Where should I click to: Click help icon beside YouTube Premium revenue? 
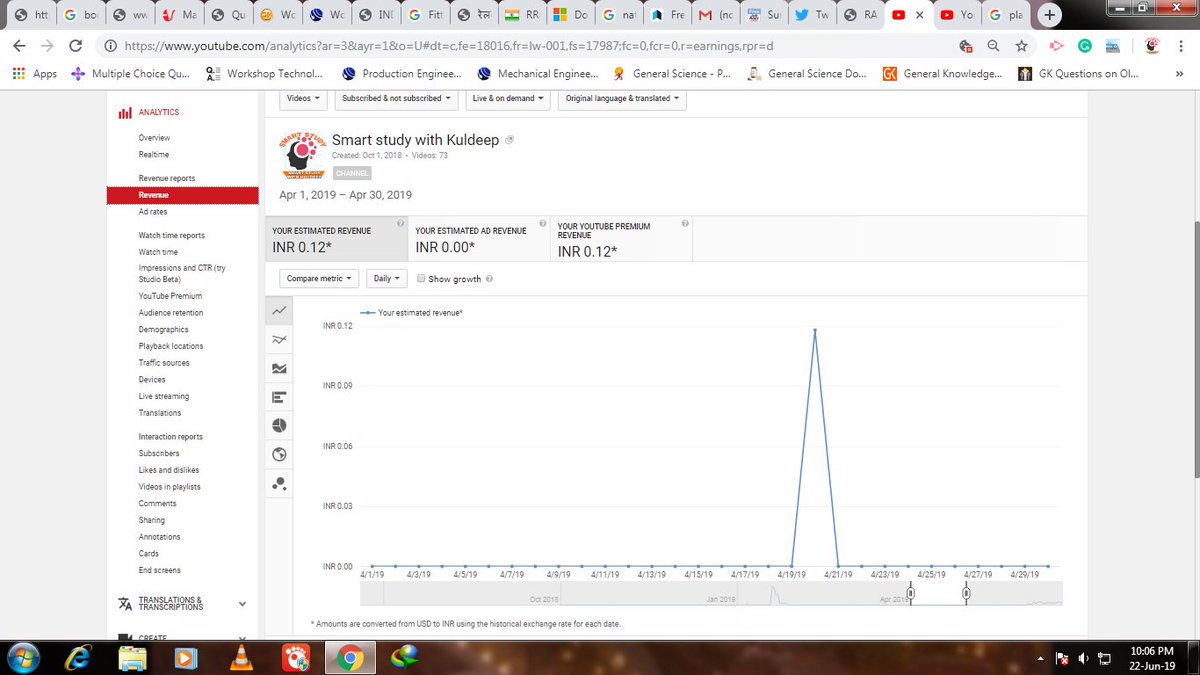point(685,223)
